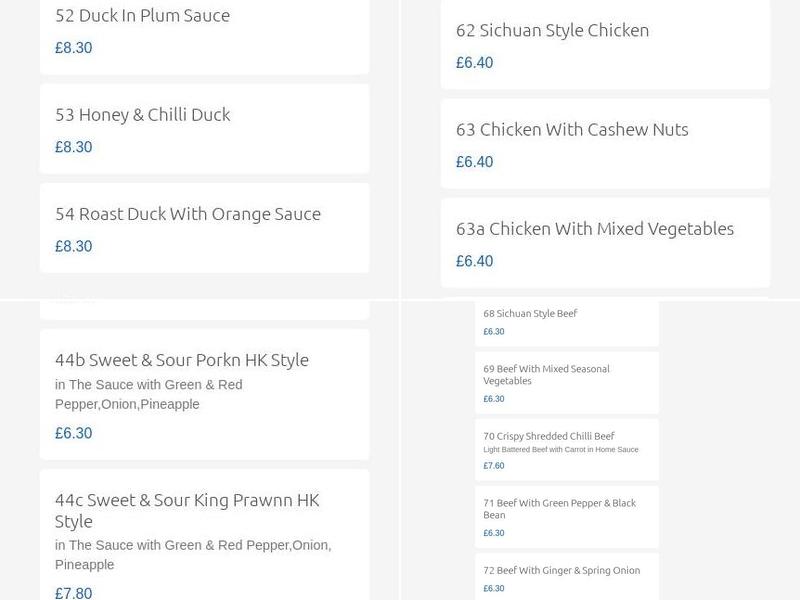Image resolution: width=800 pixels, height=600 pixels.
Task: Select the Duck In Plum Sauce menu item
Action: [x=140, y=15]
